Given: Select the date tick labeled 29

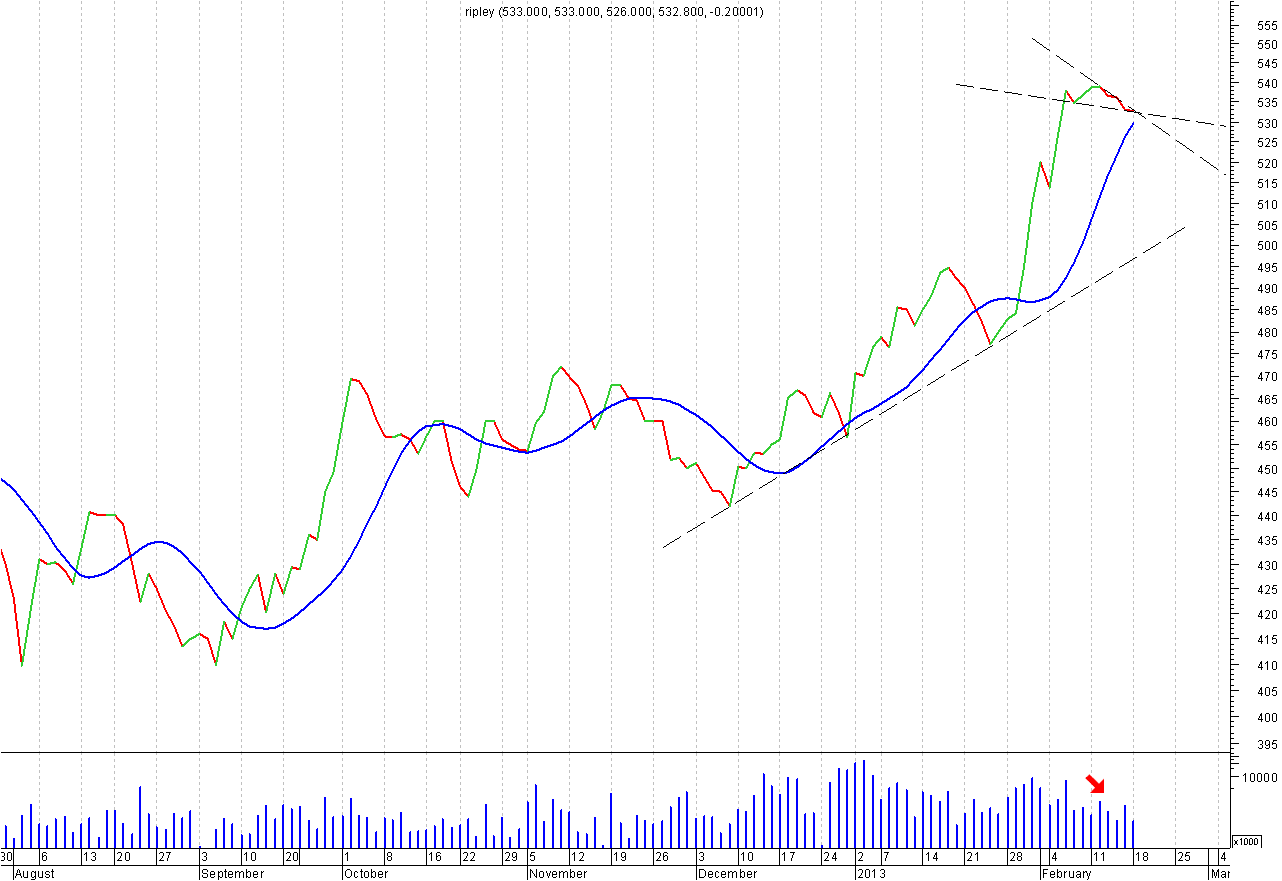Looking at the screenshot, I should 510,857.
